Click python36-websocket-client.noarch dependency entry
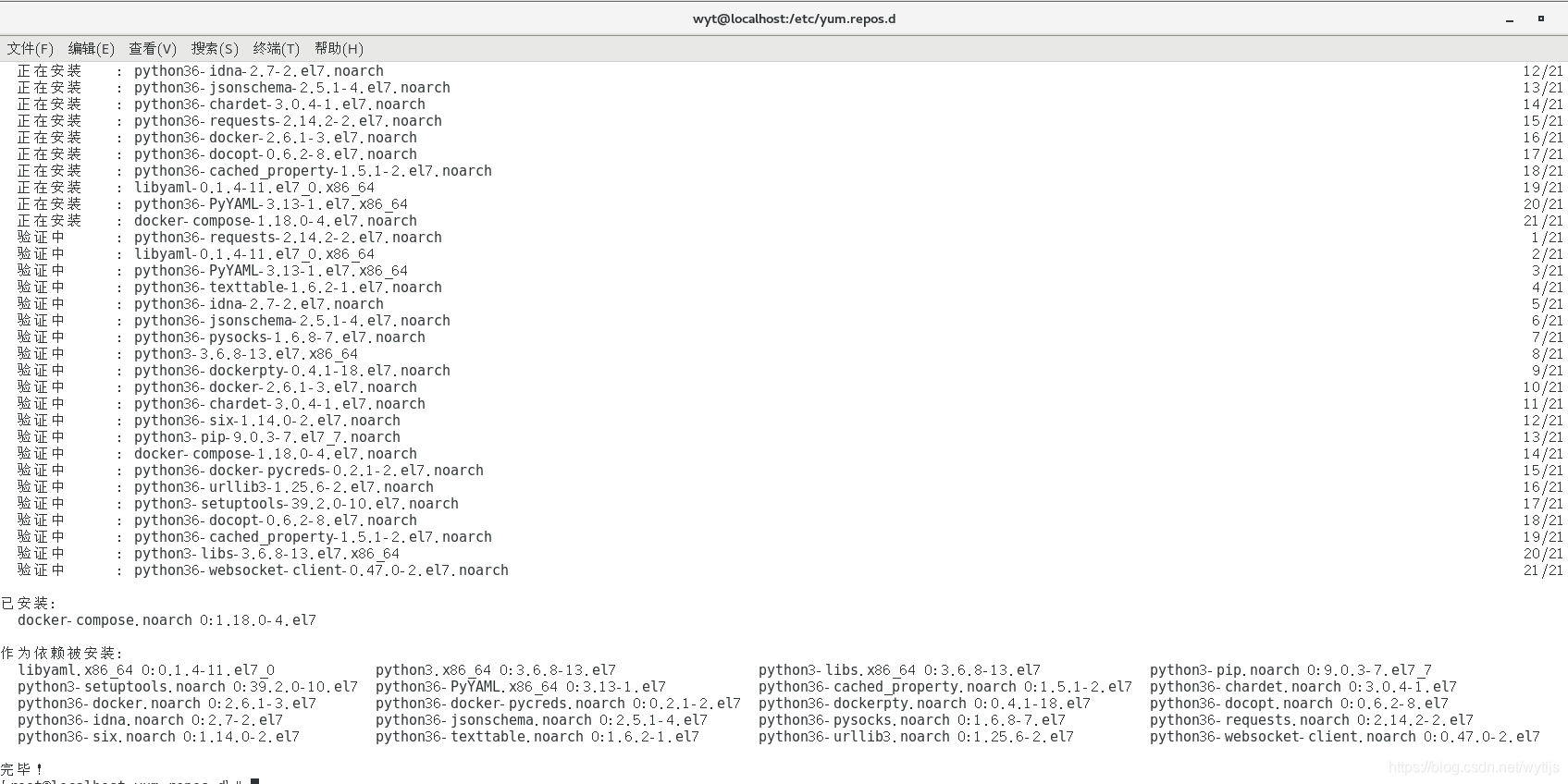Image resolution: width=1568 pixels, height=784 pixels. [1345, 737]
